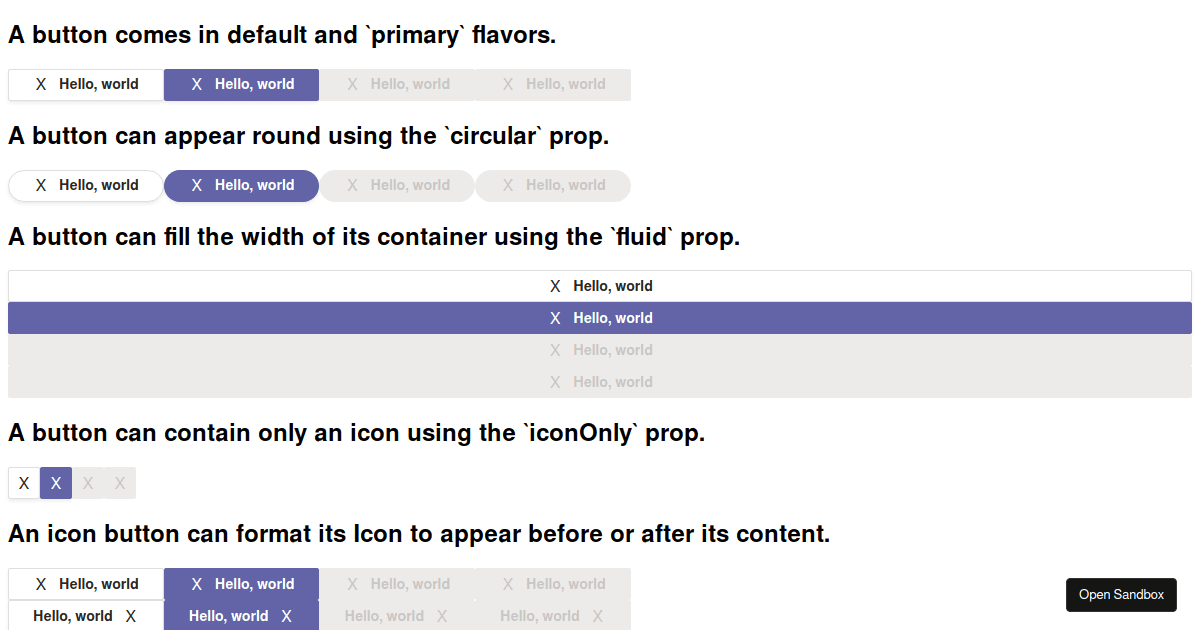Click the icon-after primary Hello, world button
Screen dimensions: 1200x630
click(x=241, y=616)
